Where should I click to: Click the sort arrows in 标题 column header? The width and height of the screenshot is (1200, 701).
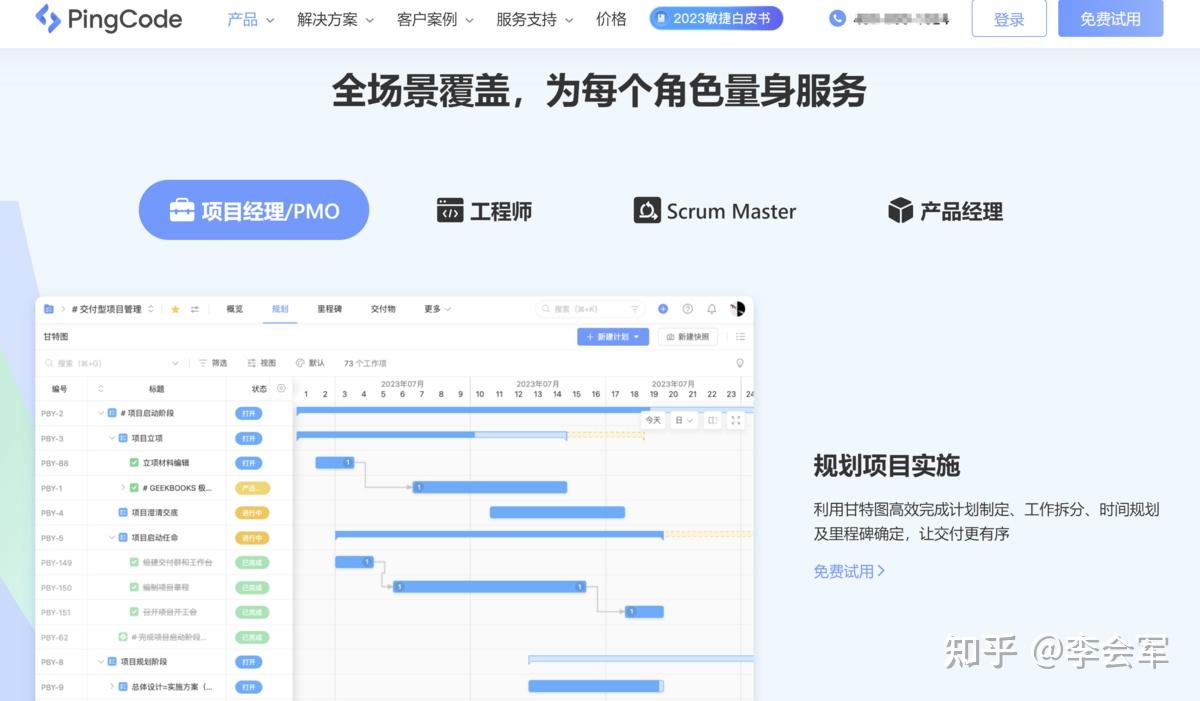100,389
